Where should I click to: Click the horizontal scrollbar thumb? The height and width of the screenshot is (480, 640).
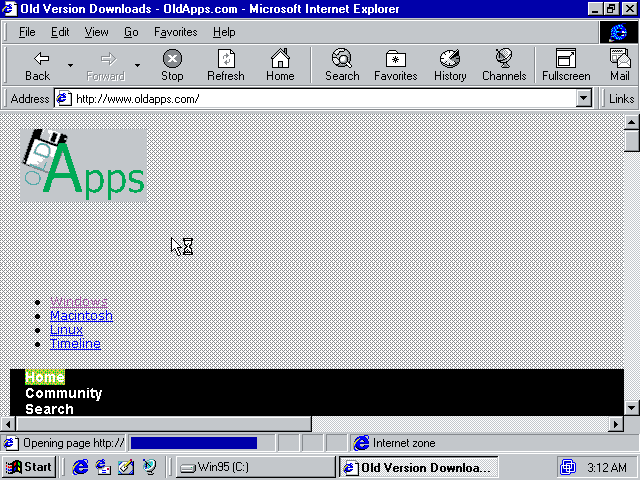pos(164,424)
